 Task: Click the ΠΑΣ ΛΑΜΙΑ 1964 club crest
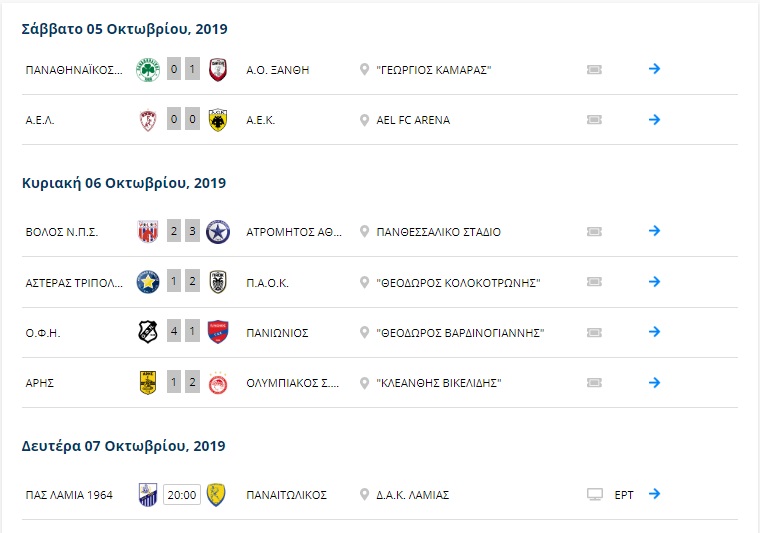[x=148, y=495]
